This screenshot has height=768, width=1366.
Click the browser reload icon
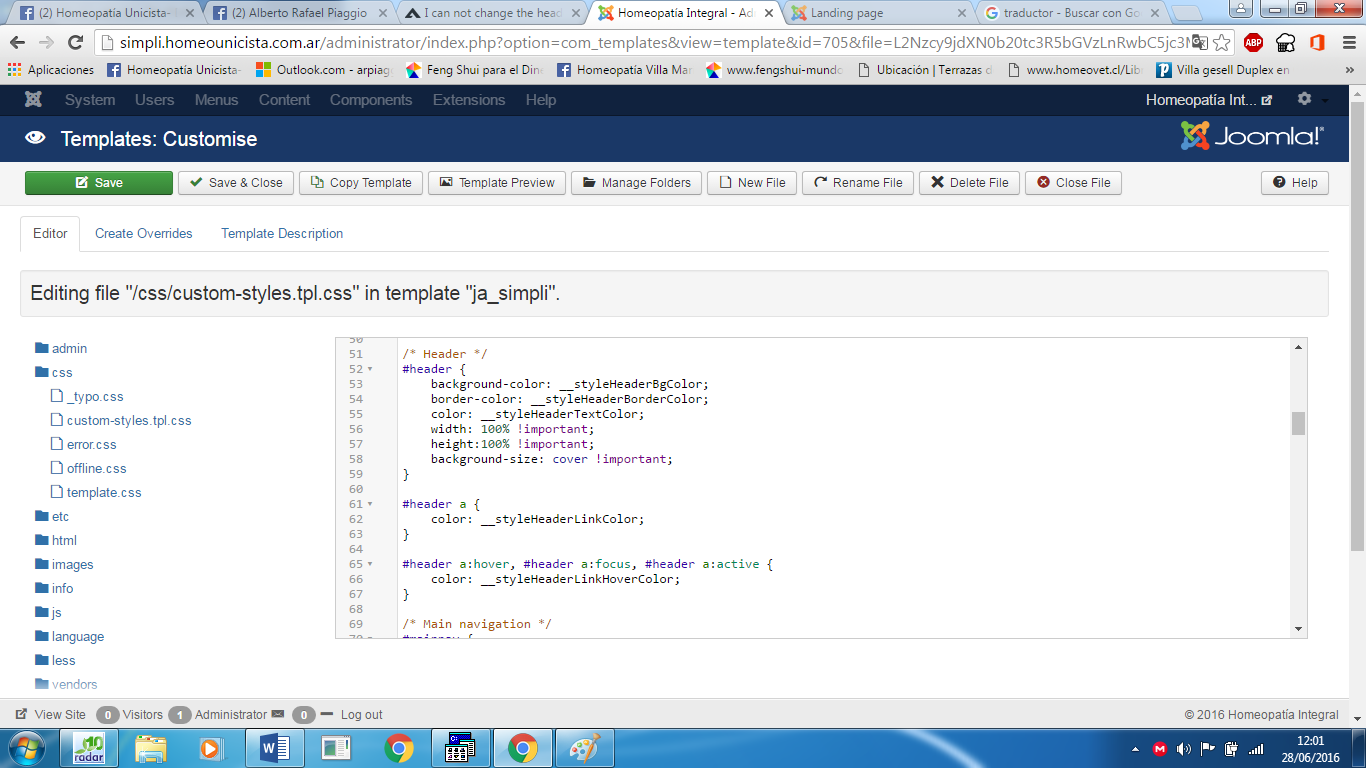75,43
